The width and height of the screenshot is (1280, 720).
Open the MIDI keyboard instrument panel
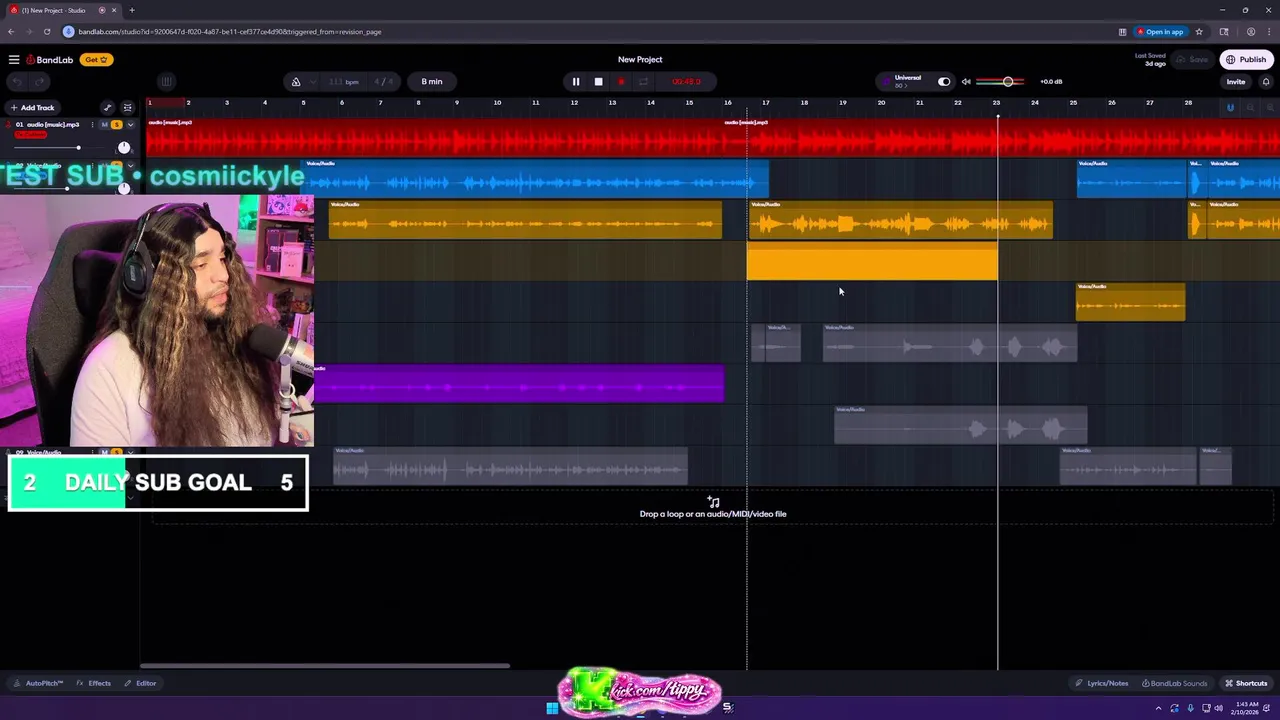tap(166, 82)
